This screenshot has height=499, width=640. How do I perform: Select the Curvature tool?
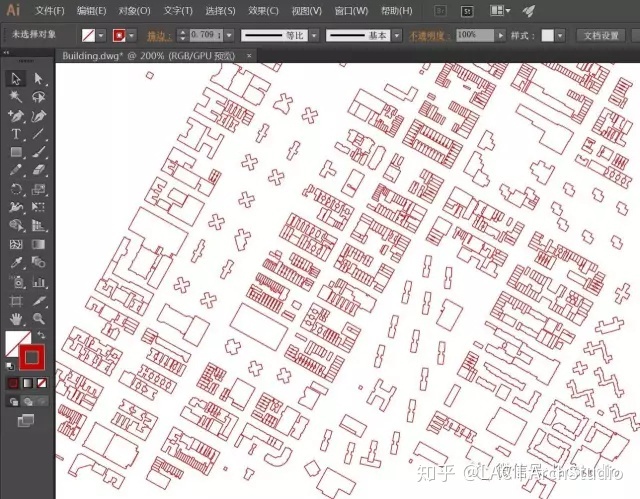(38, 115)
